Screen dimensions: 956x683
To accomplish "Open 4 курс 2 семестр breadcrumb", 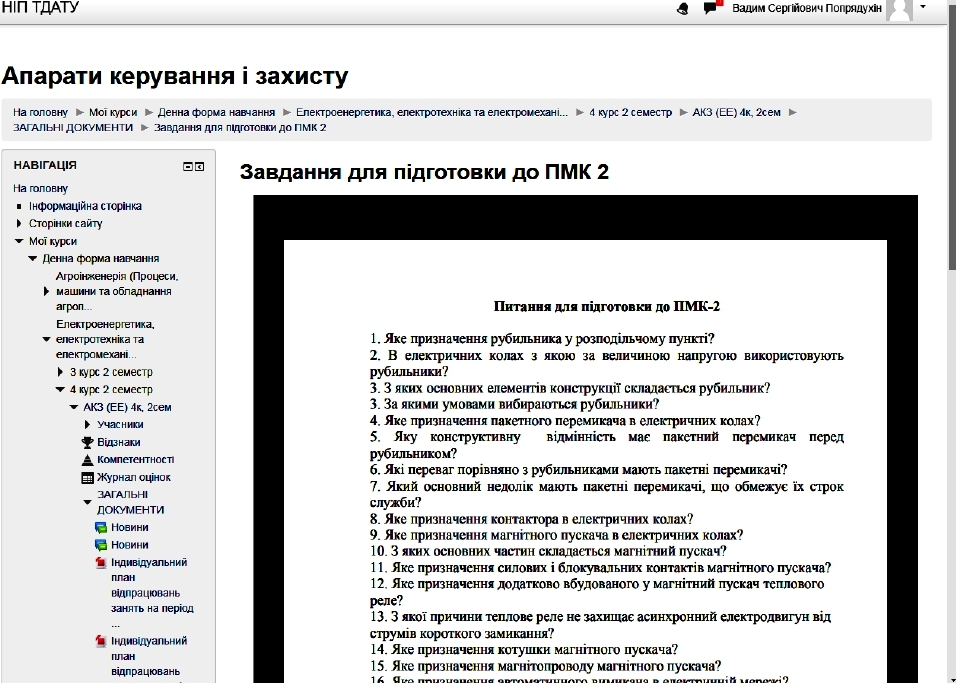I will pos(630,112).
